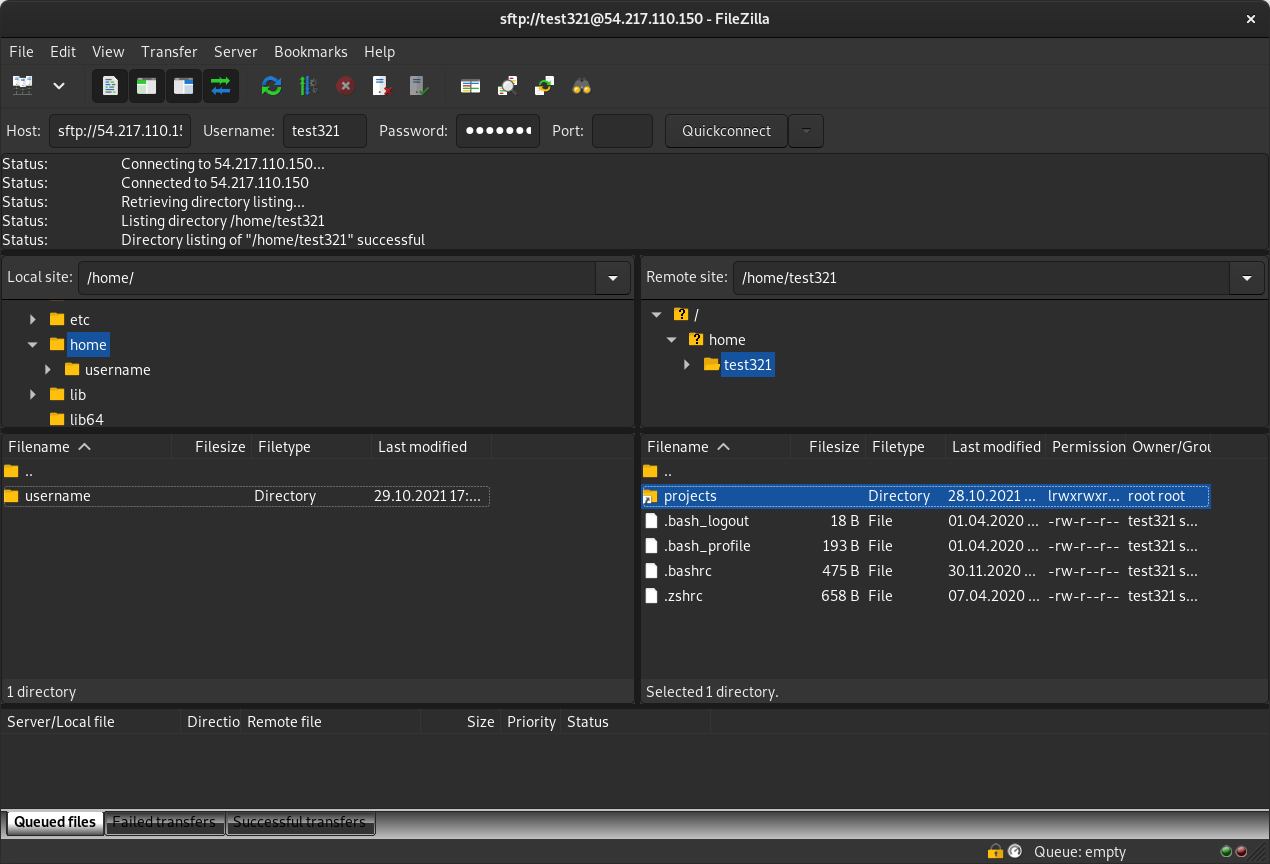
Task: Select lib64 folder in local tree
Action: (x=86, y=420)
